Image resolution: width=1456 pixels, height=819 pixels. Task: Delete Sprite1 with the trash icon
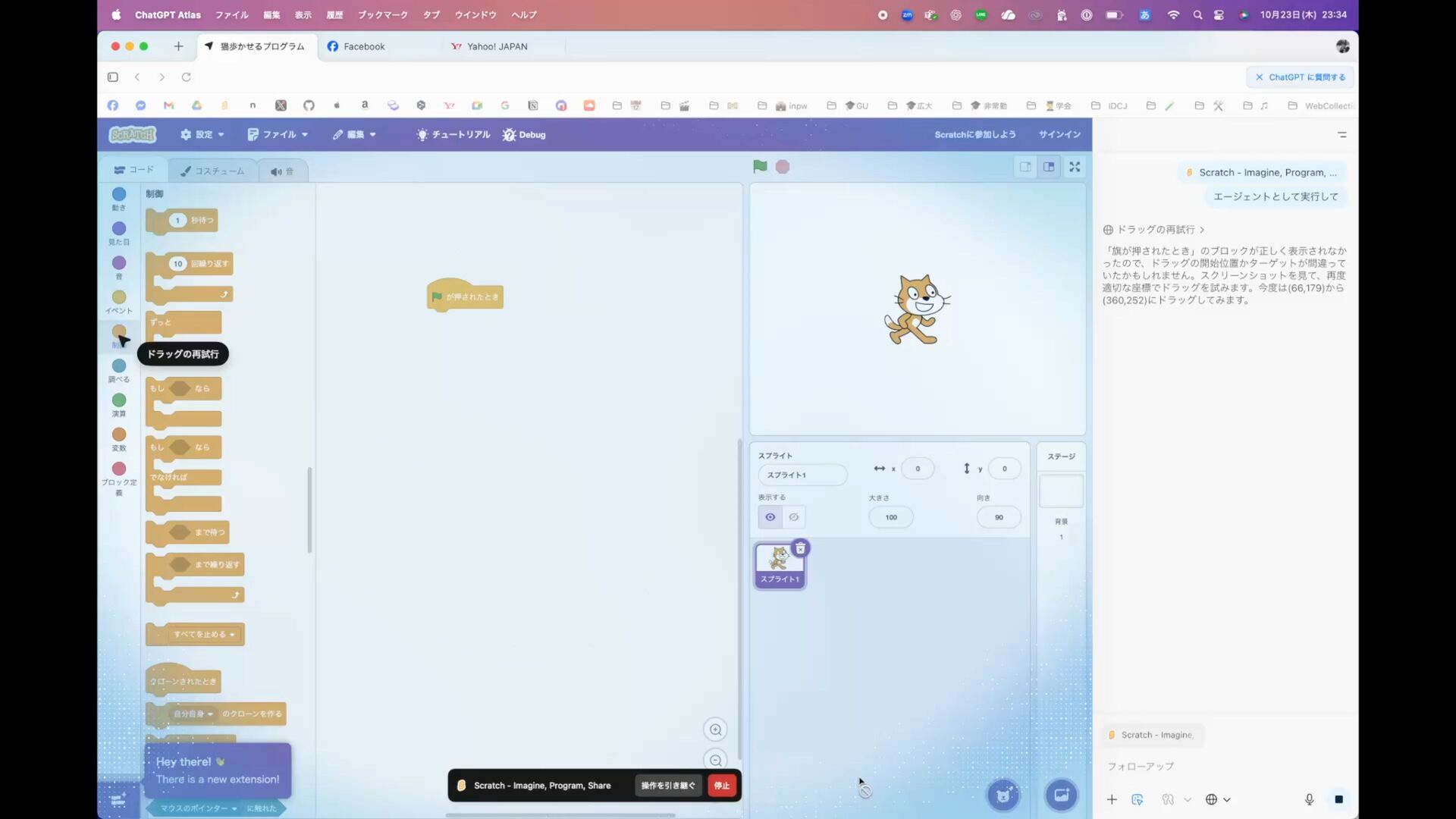[800, 548]
